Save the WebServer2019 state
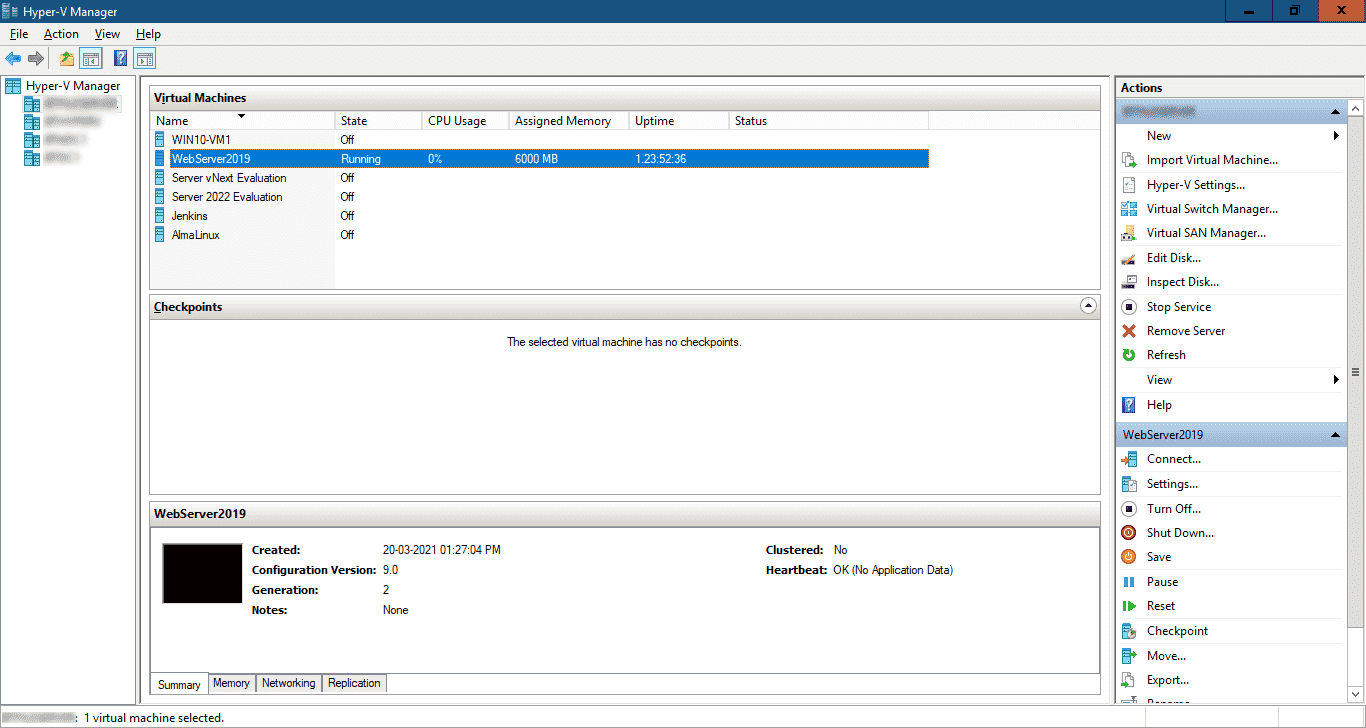This screenshot has width=1366, height=728. click(x=1158, y=557)
